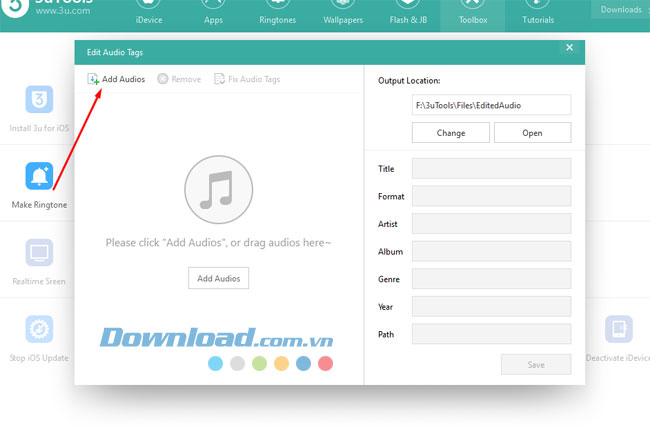Click the "Make Ringtone" label

pyautogui.click(x=39, y=205)
